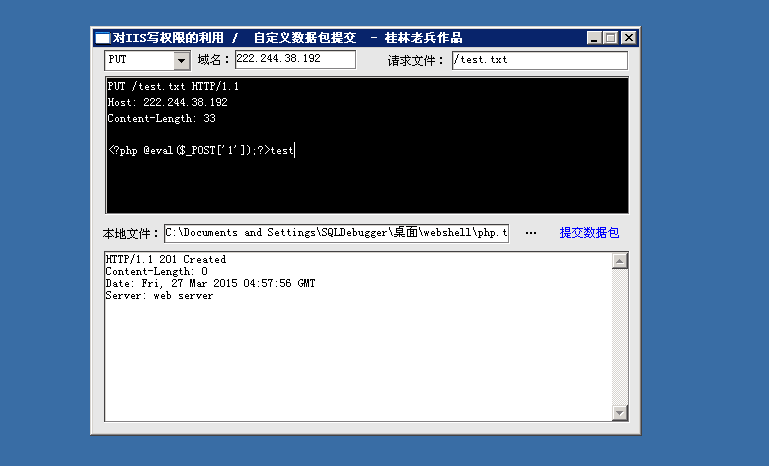Click the PHP eval payload line
This screenshot has width=769, height=466.
pyautogui.click(x=201, y=150)
